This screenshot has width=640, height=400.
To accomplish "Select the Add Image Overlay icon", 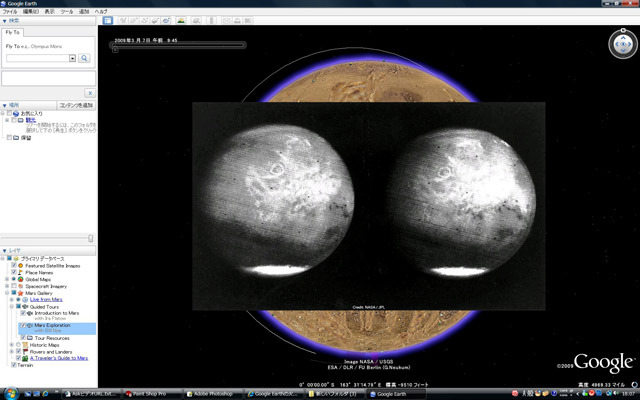I will pyautogui.click(x=155, y=20).
